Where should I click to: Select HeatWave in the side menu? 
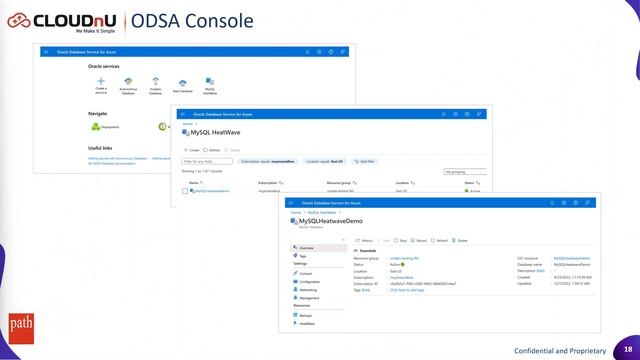(x=307, y=324)
